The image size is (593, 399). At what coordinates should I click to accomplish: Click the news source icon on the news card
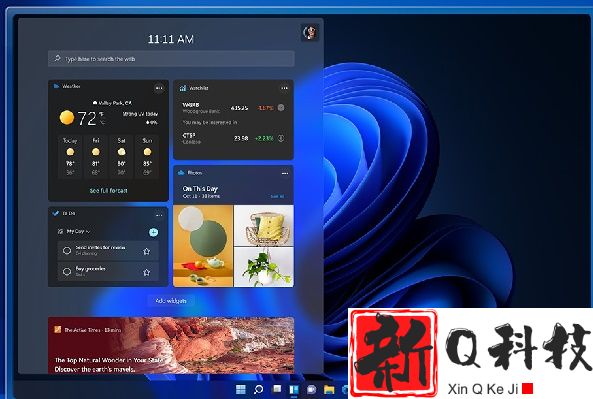tap(57, 329)
